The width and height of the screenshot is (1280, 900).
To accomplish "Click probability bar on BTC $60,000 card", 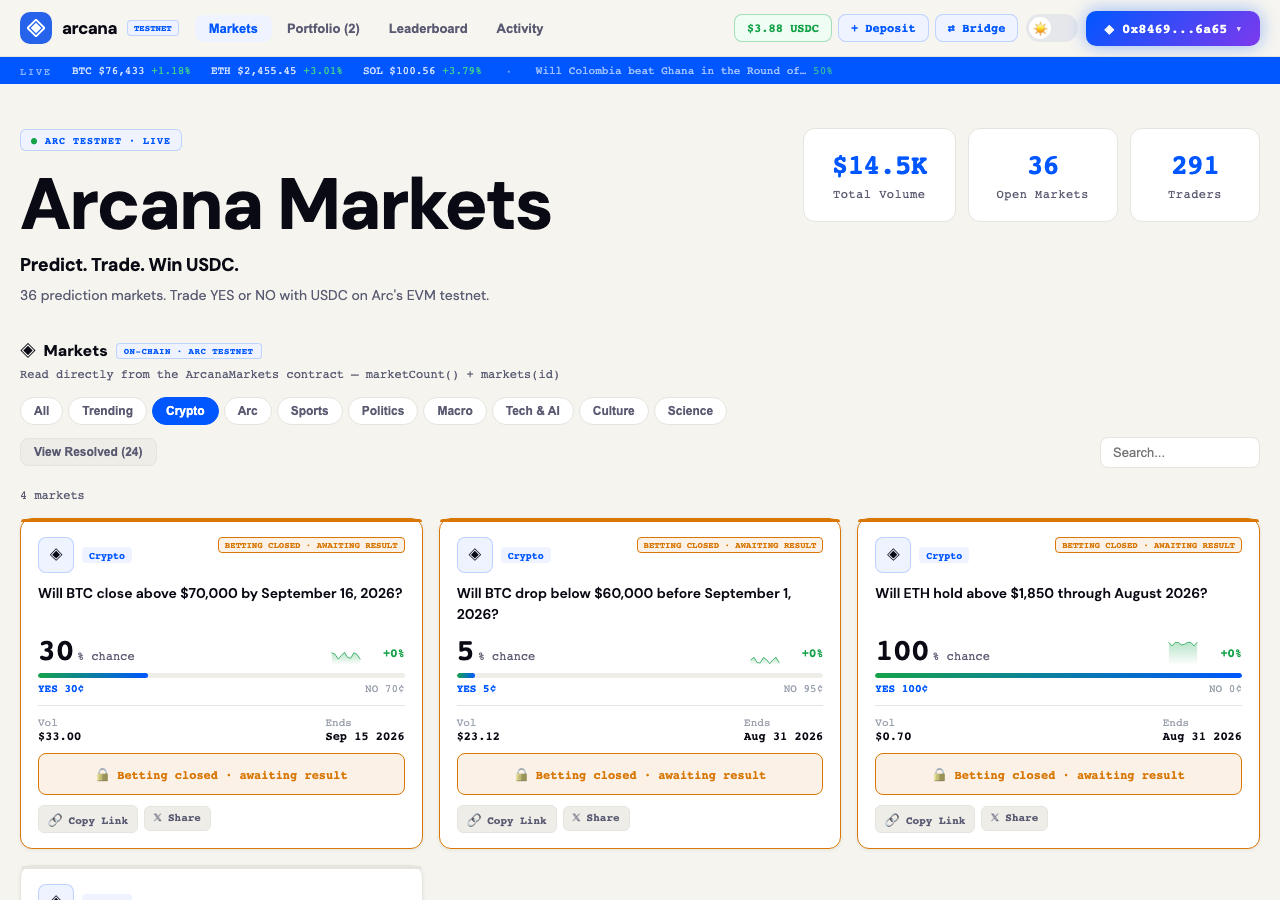I will tap(640, 676).
